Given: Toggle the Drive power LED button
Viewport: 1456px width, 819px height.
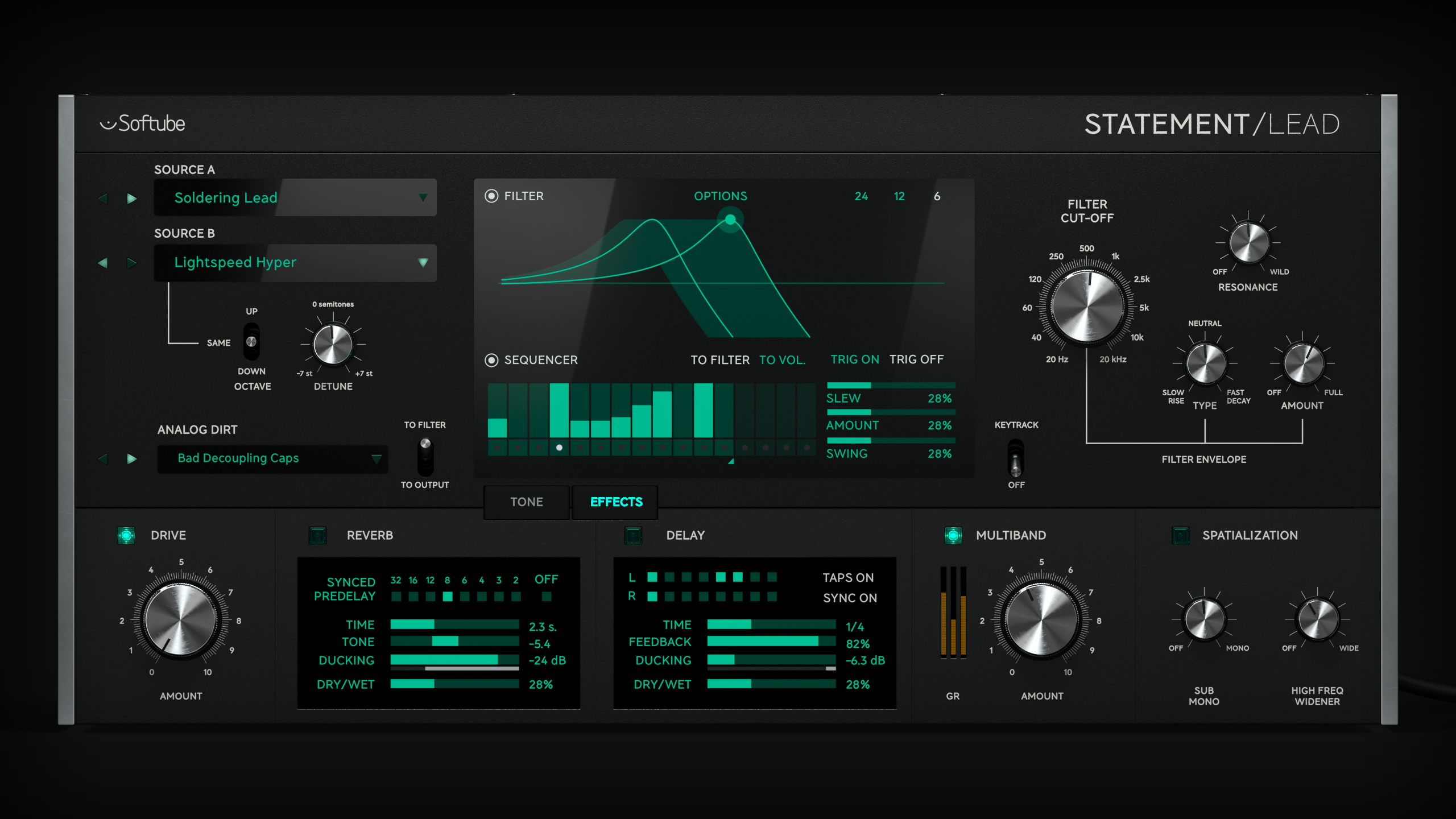Looking at the screenshot, I should [x=126, y=535].
